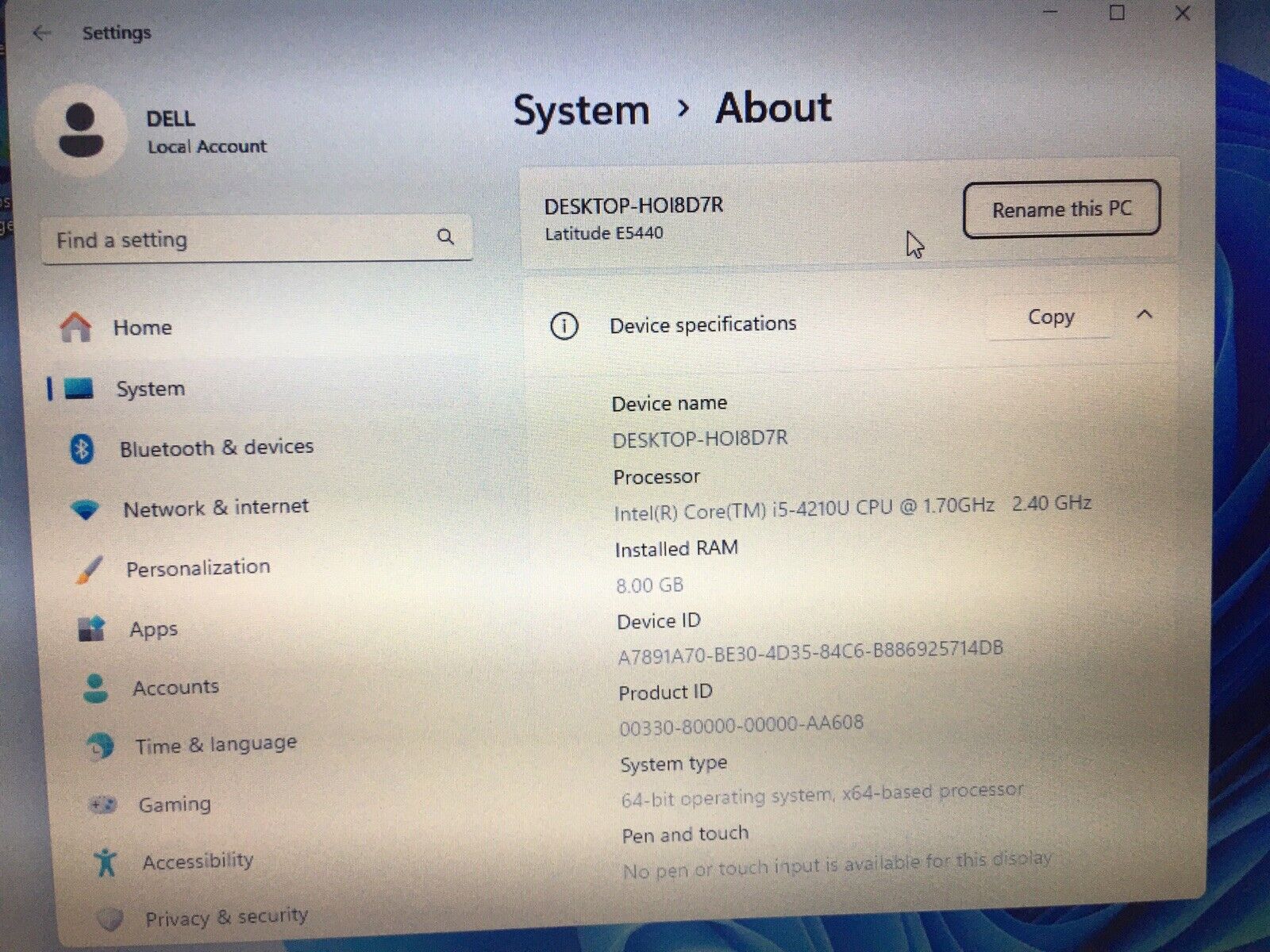Open Apps settings
The height and width of the screenshot is (952, 1270).
[153, 629]
